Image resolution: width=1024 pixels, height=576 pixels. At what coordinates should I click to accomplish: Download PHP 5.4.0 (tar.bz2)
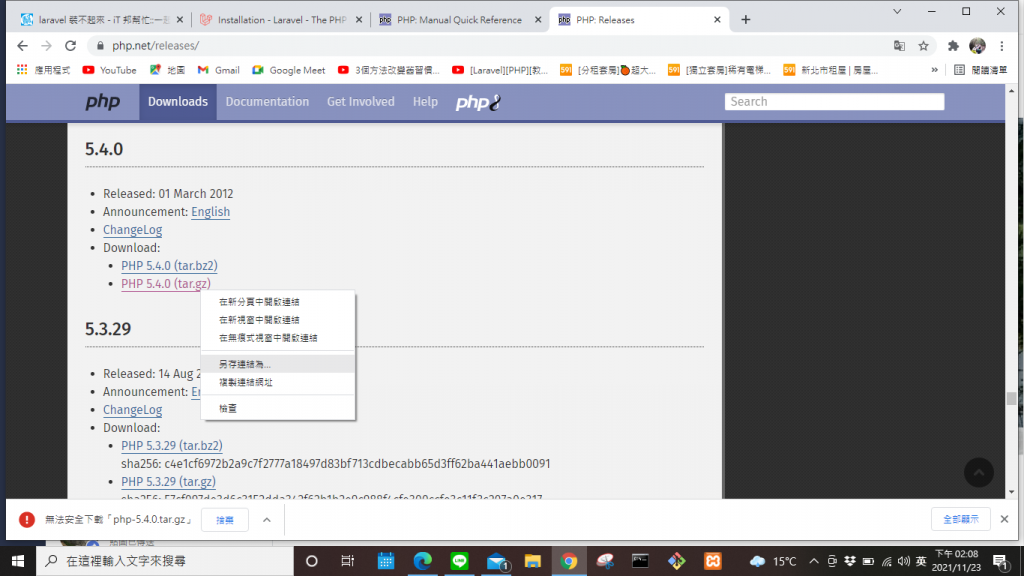(x=169, y=266)
